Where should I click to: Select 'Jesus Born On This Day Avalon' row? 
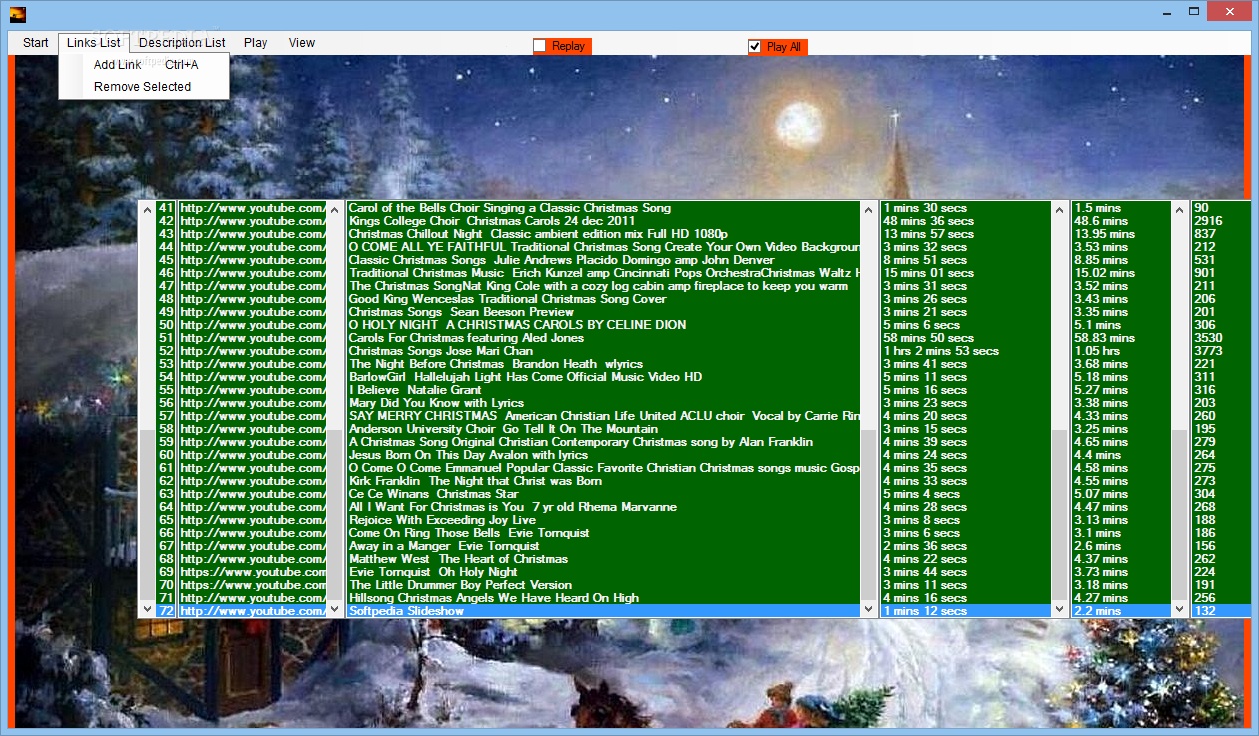pos(603,455)
